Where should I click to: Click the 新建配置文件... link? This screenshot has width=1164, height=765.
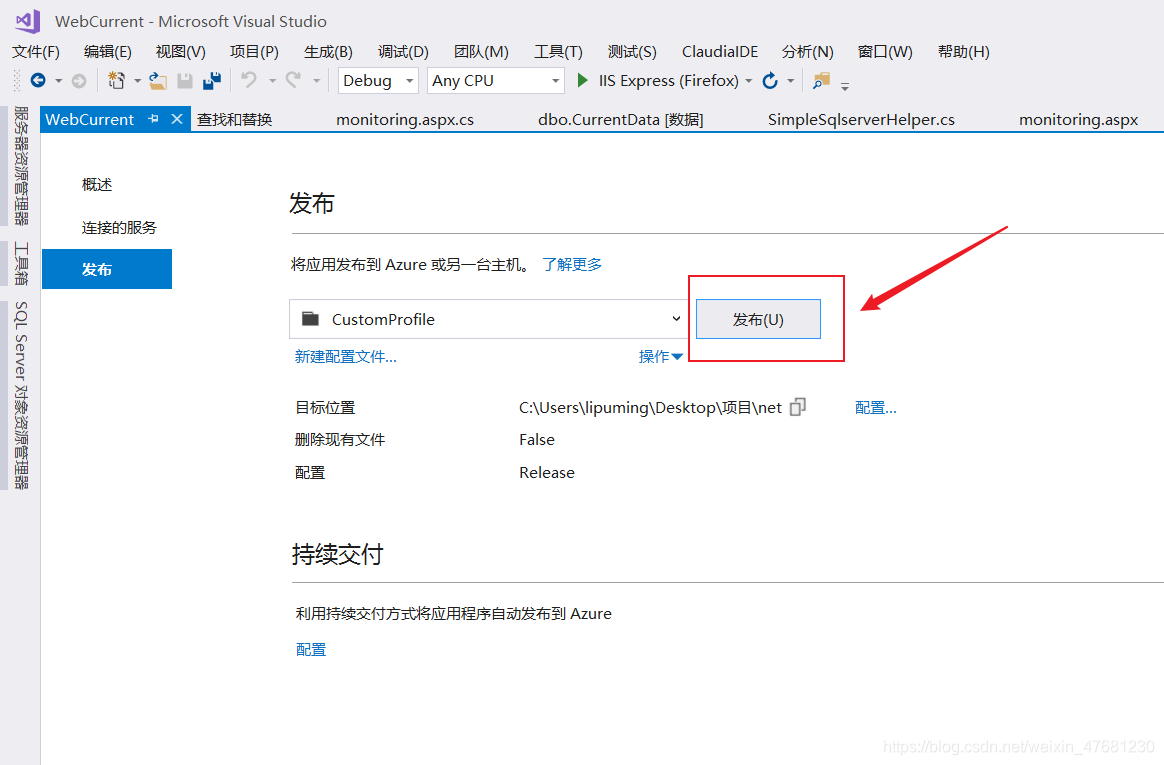point(345,357)
